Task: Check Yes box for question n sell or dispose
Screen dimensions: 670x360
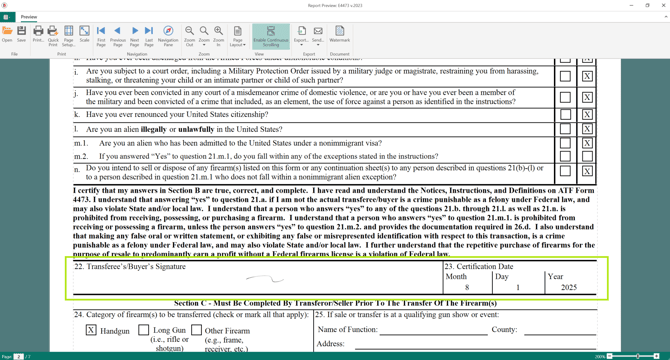Action: pos(565,171)
